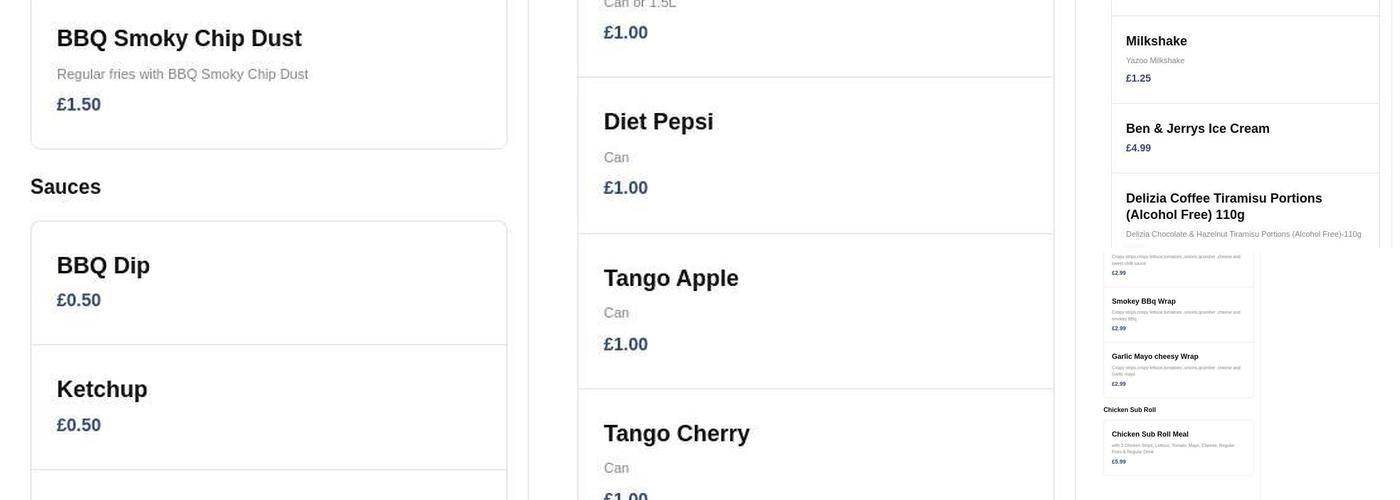Click the Regular fries description text
This screenshot has width=1400, height=500.
[182, 75]
